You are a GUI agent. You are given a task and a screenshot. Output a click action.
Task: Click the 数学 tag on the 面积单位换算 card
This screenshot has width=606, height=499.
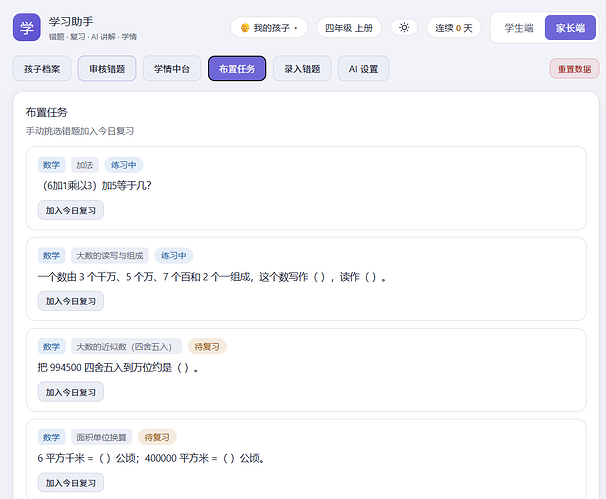point(51,437)
